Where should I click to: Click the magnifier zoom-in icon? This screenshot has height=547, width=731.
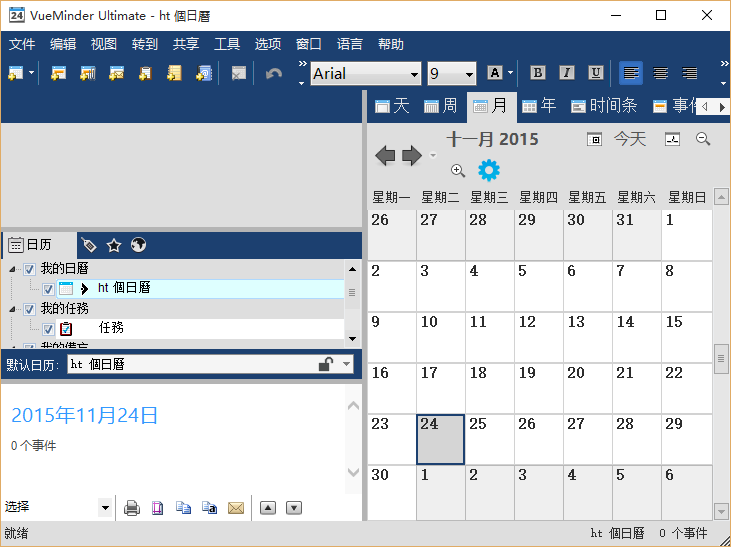(458, 171)
